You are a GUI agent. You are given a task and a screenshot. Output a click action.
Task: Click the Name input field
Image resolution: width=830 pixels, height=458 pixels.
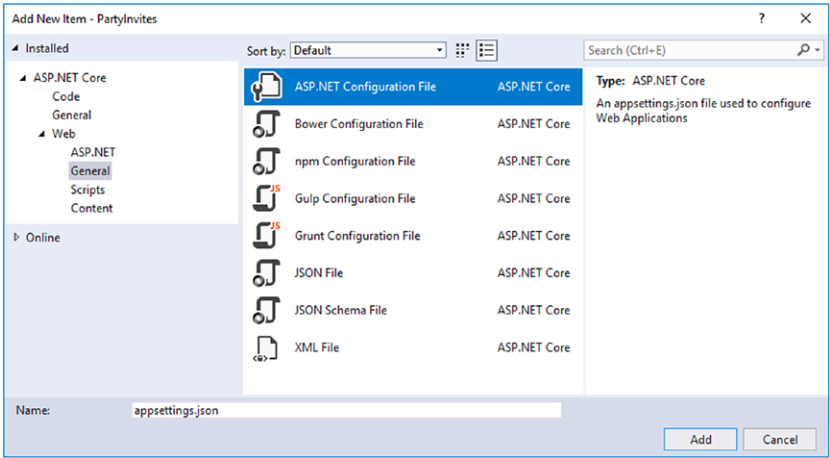pos(346,410)
